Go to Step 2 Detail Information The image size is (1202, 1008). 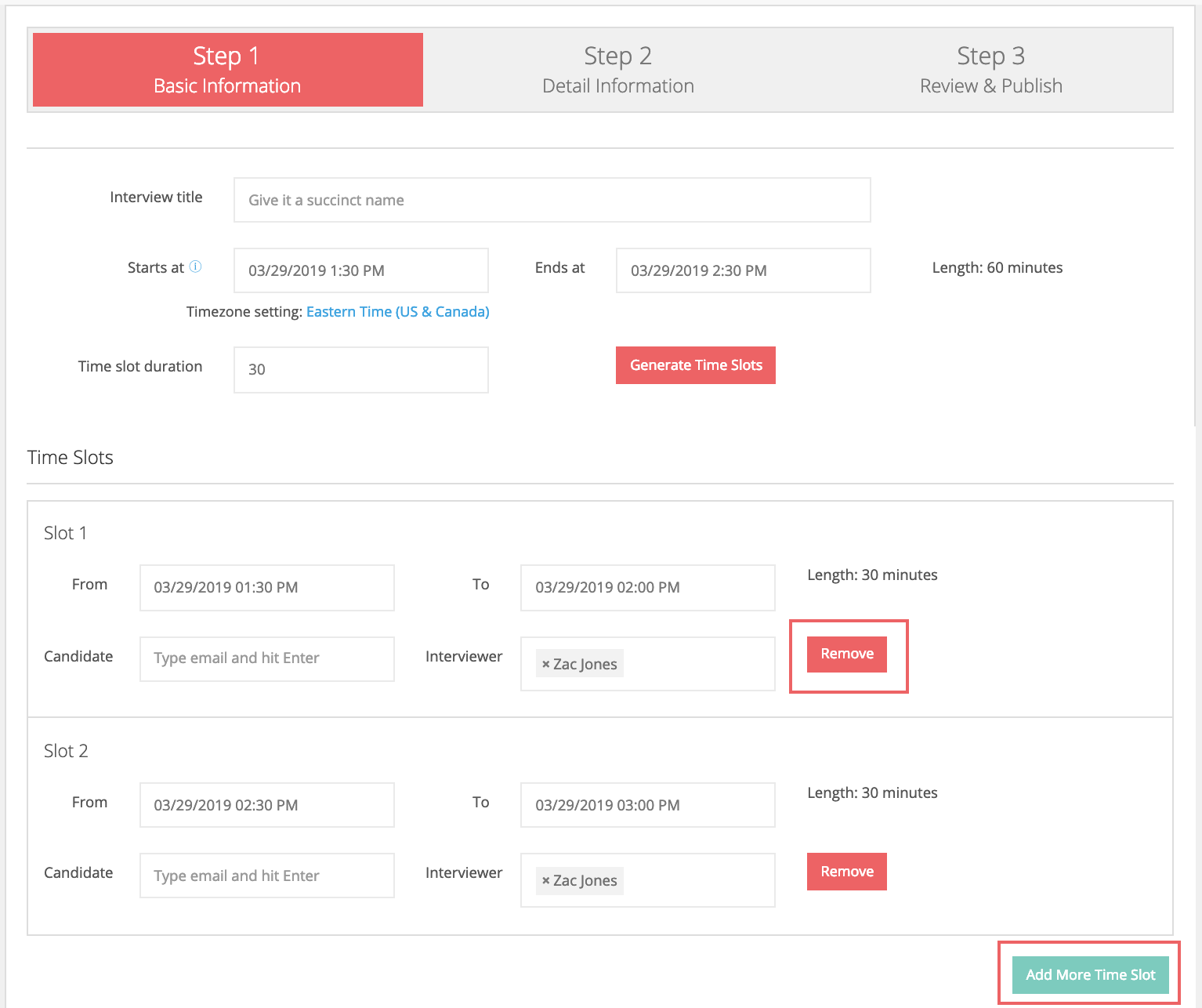pyautogui.click(x=617, y=70)
